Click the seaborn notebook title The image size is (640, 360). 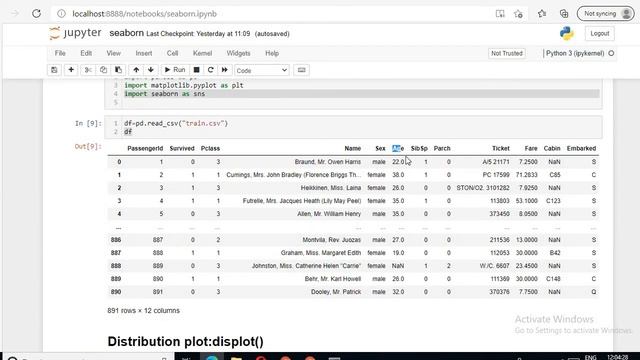click(127, 33)
